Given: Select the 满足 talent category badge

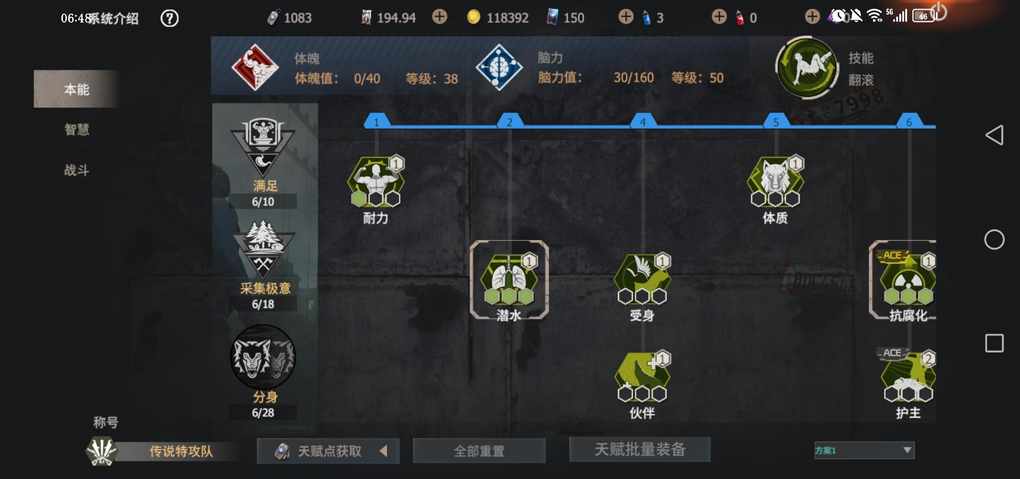Looking at the screenshot, I should click(x=263, y=148).
